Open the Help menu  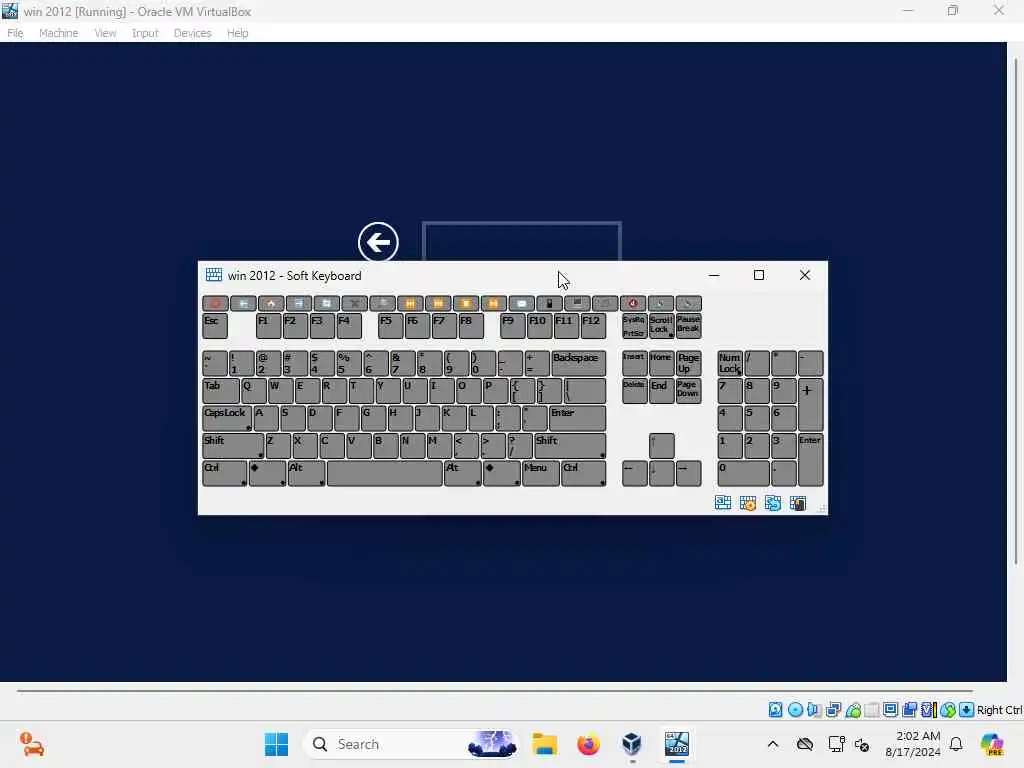(237, 33)
